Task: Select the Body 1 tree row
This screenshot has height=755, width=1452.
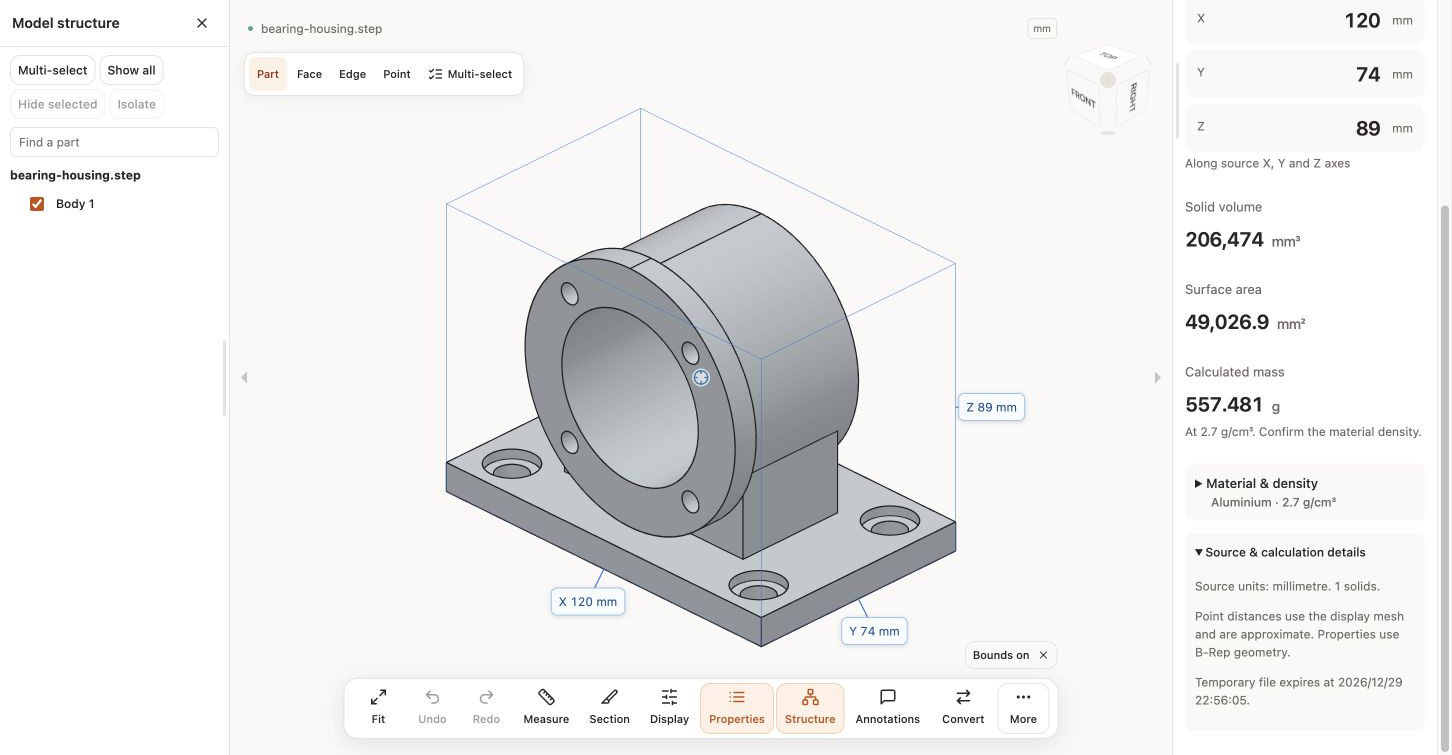Action: click(114, 204)
